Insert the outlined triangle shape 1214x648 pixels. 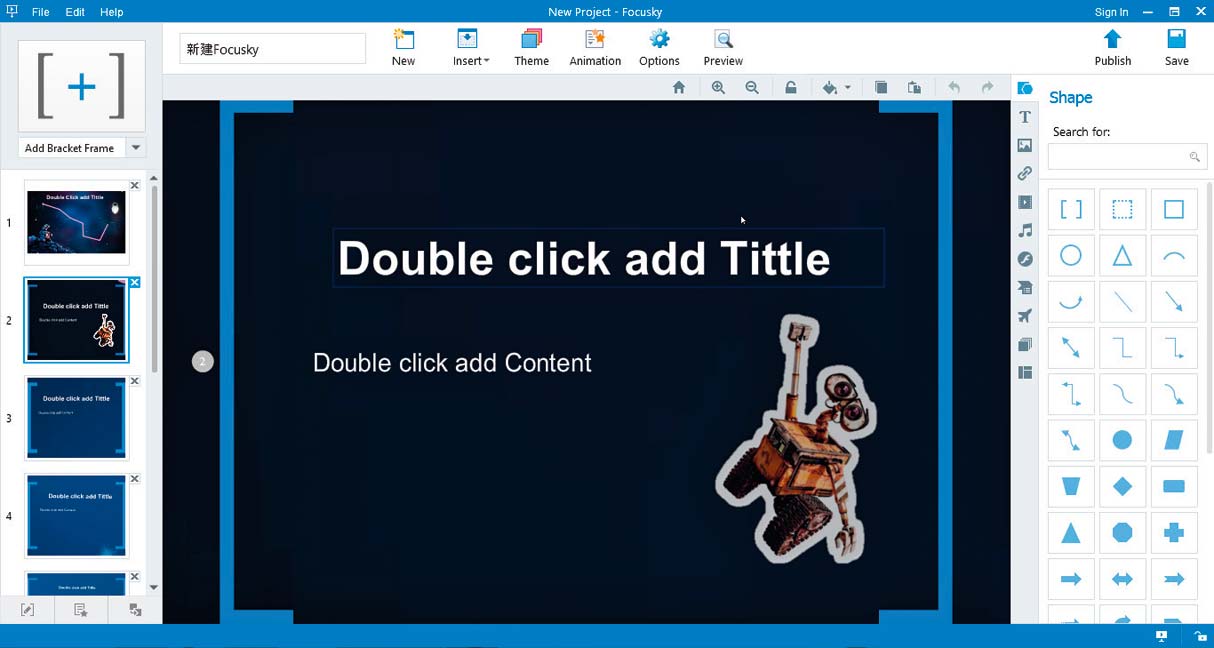1123,256
